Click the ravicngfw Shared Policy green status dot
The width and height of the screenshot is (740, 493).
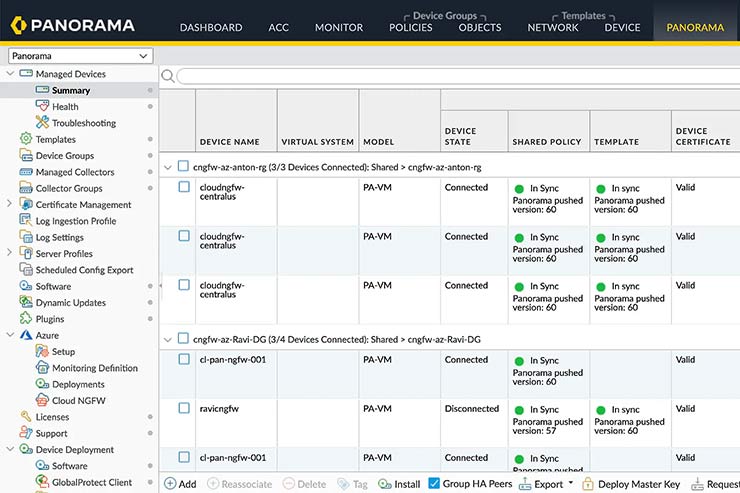tap(519, 409)
